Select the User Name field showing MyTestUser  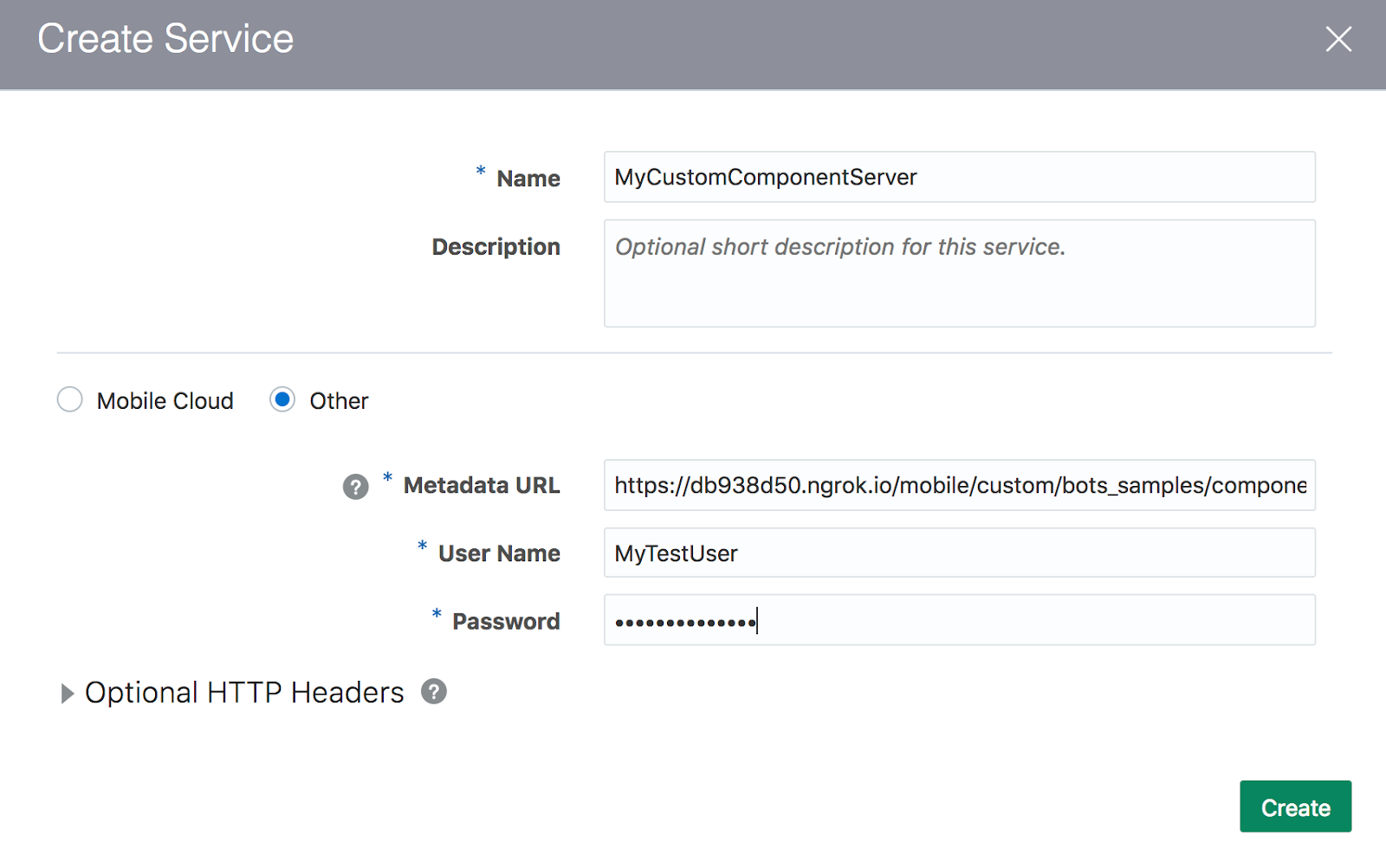click(x=959, y=553)
